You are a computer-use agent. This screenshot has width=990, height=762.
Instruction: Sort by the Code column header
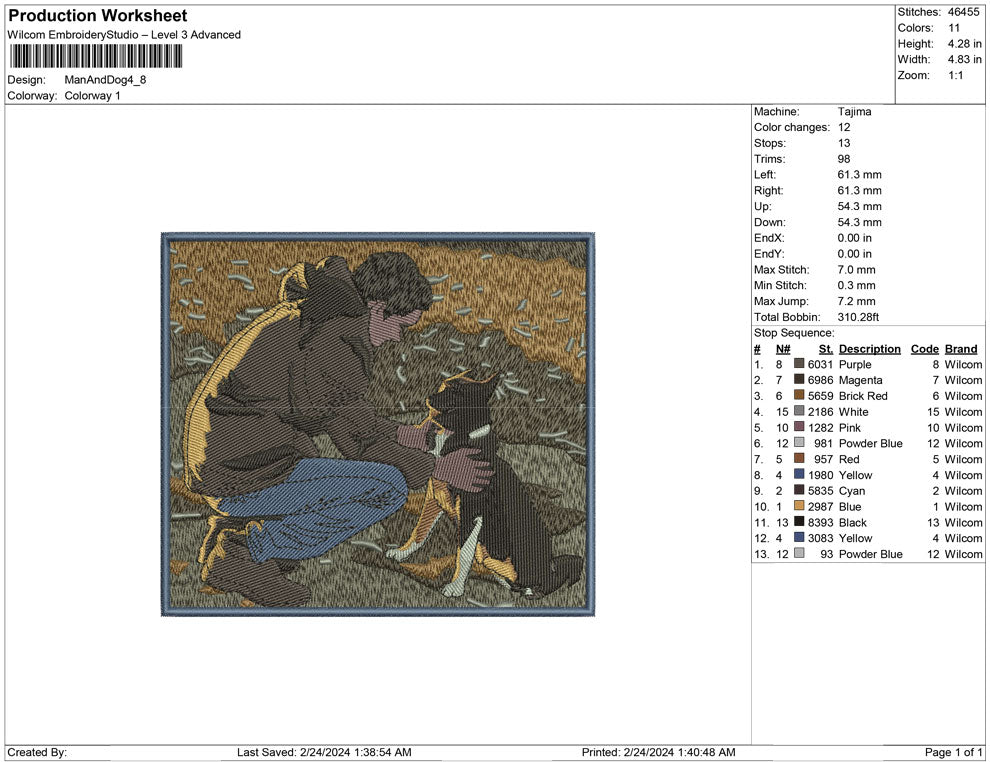coord(924,348)
